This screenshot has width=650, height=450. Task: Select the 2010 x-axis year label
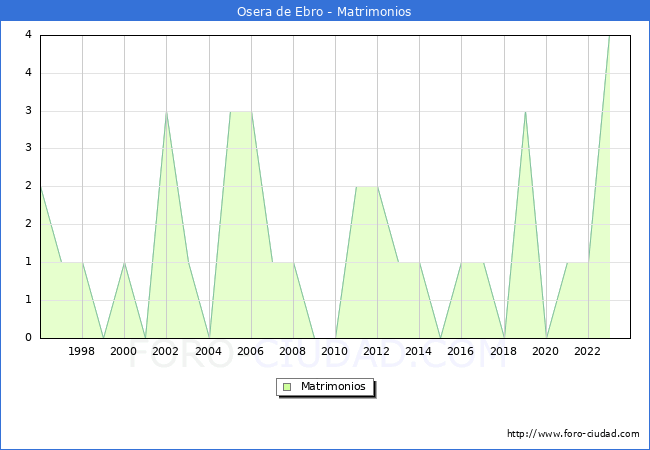click(335, 351)
